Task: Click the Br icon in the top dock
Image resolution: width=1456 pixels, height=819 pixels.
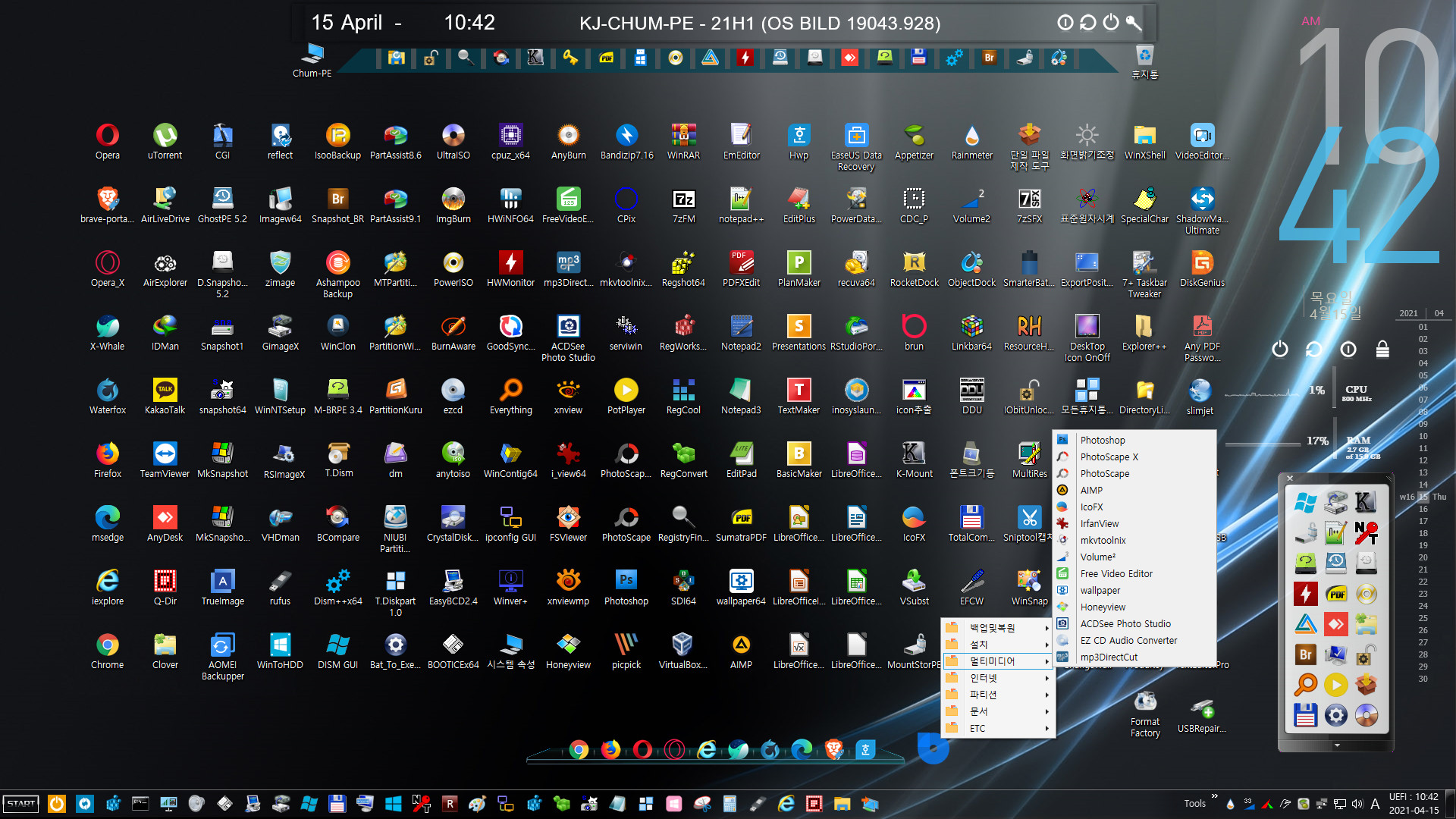Action: click(x=989, y=58)
